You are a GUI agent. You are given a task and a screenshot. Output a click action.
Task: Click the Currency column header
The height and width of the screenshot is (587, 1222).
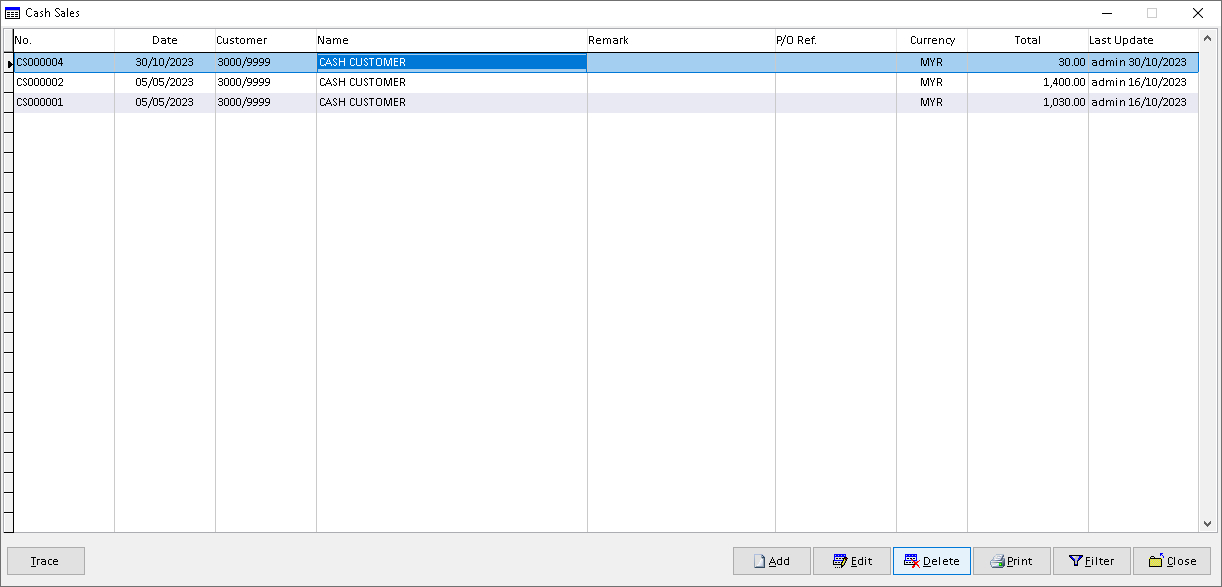pyautogui.click(x=932, y=40)
